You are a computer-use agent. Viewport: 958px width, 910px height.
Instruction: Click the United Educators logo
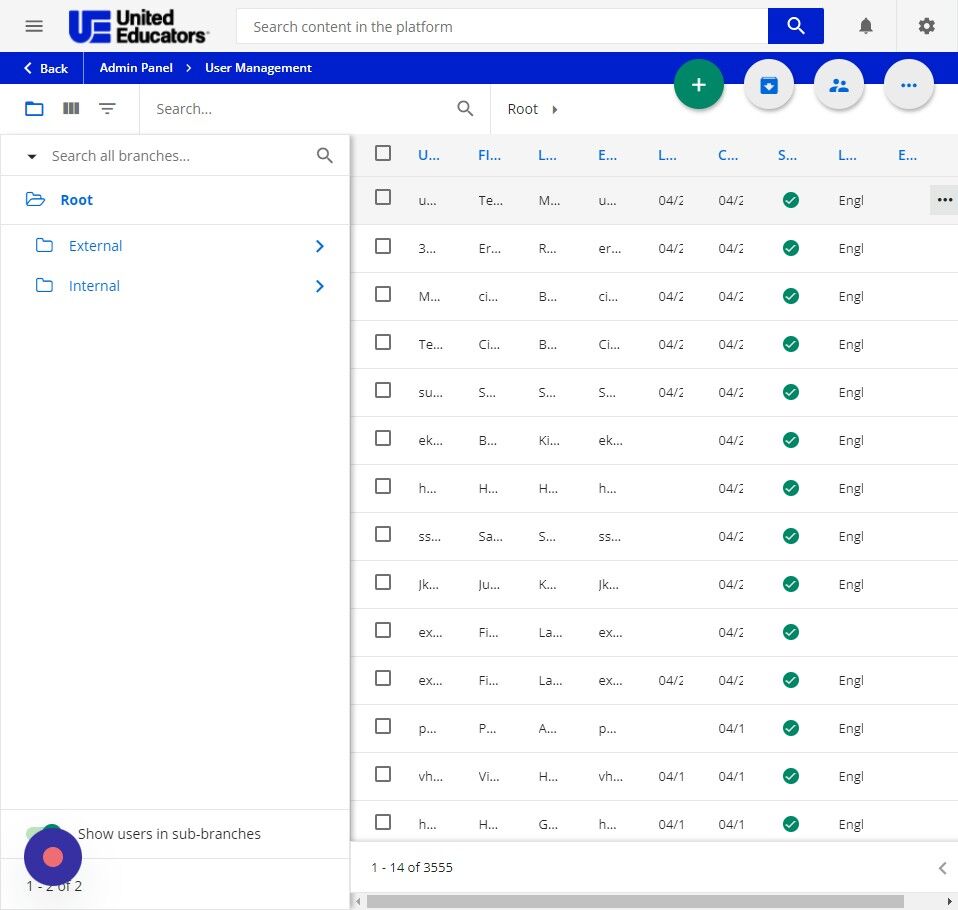(x=139, y=27)
